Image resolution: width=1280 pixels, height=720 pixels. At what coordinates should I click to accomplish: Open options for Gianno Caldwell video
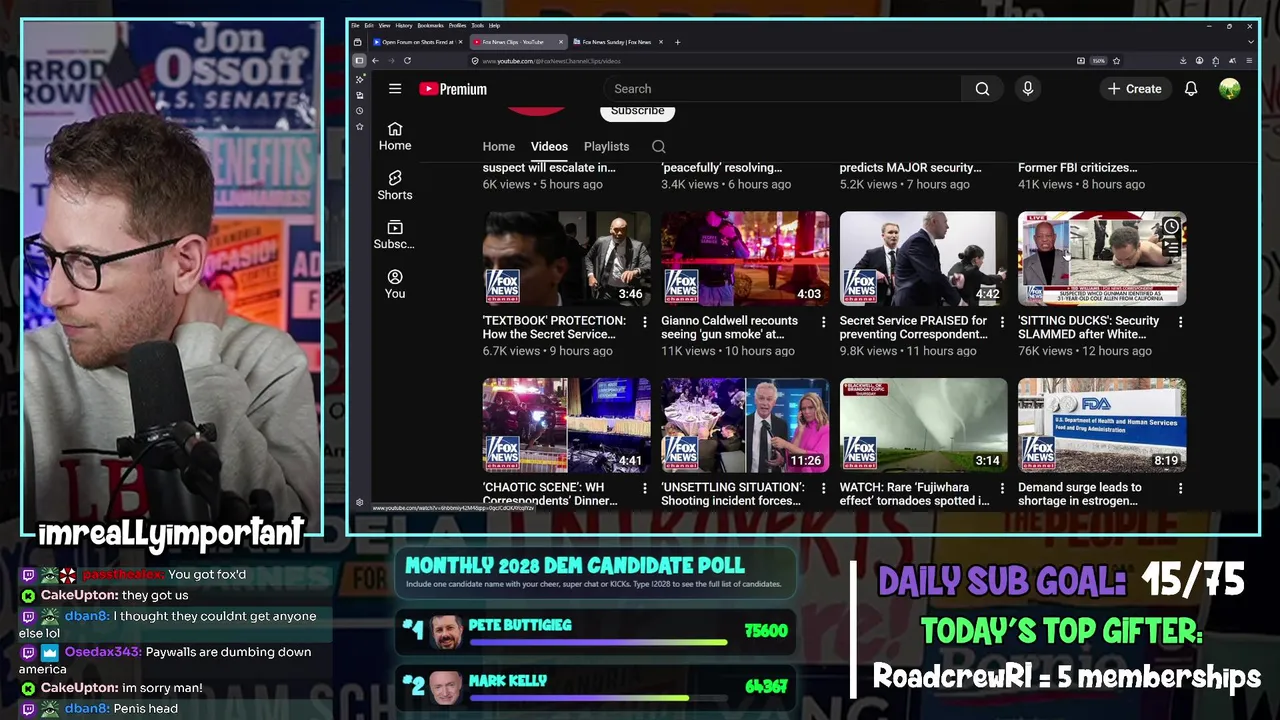click(823, 322)
